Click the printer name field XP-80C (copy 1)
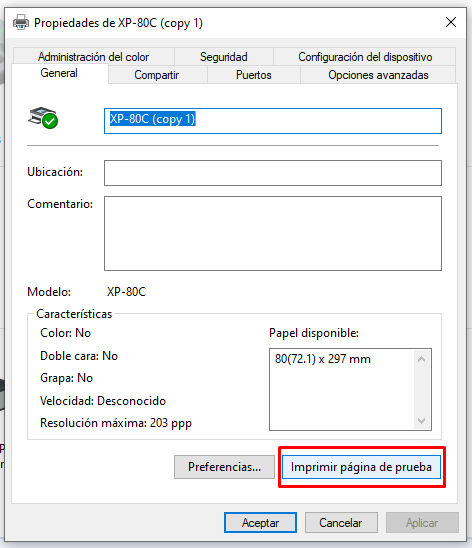This screenshot has width=472, height=548. click(273, 121)
